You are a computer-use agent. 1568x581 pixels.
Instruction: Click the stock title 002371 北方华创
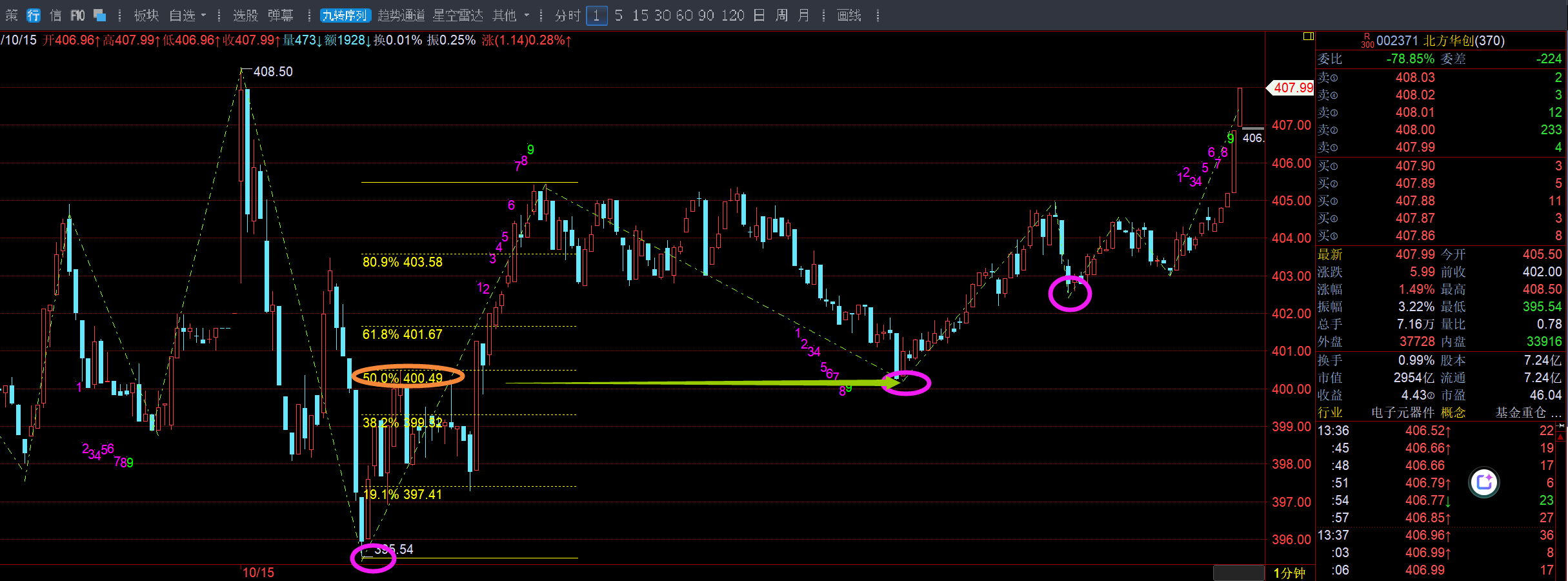[x=1440, y=41]
